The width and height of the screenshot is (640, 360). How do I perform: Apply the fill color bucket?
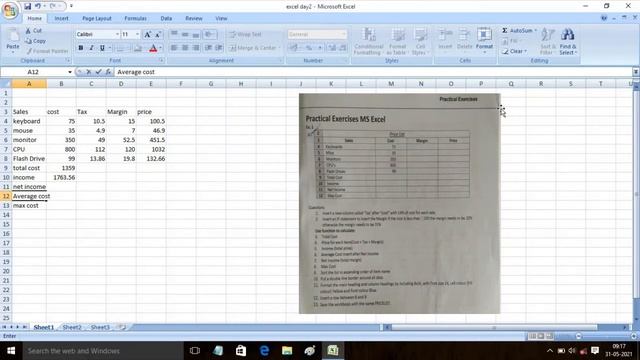click(138, 48)
